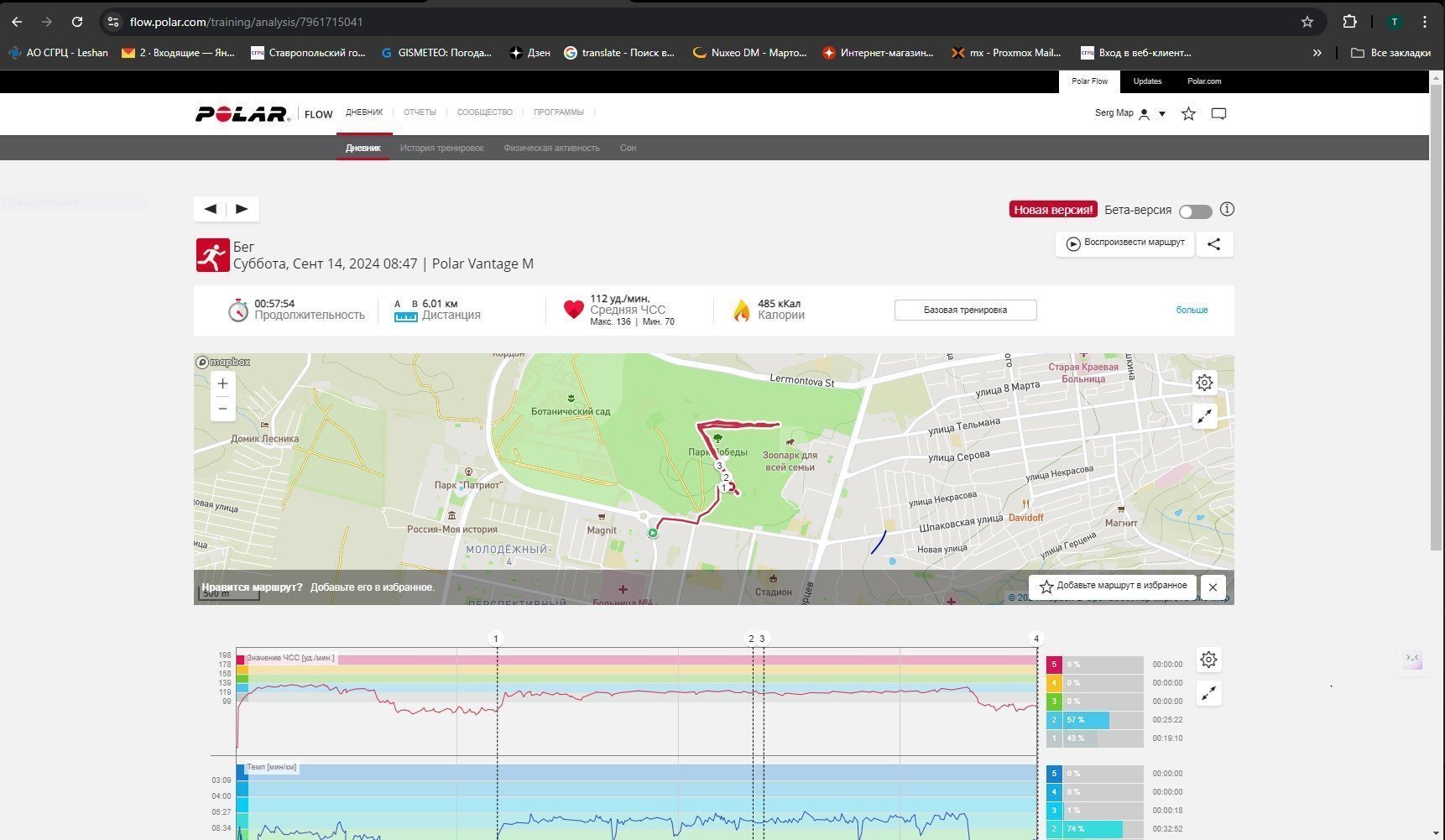Bookmark this page with the star icon
Screen dimensions: 1445x840
pos(1307,22)
